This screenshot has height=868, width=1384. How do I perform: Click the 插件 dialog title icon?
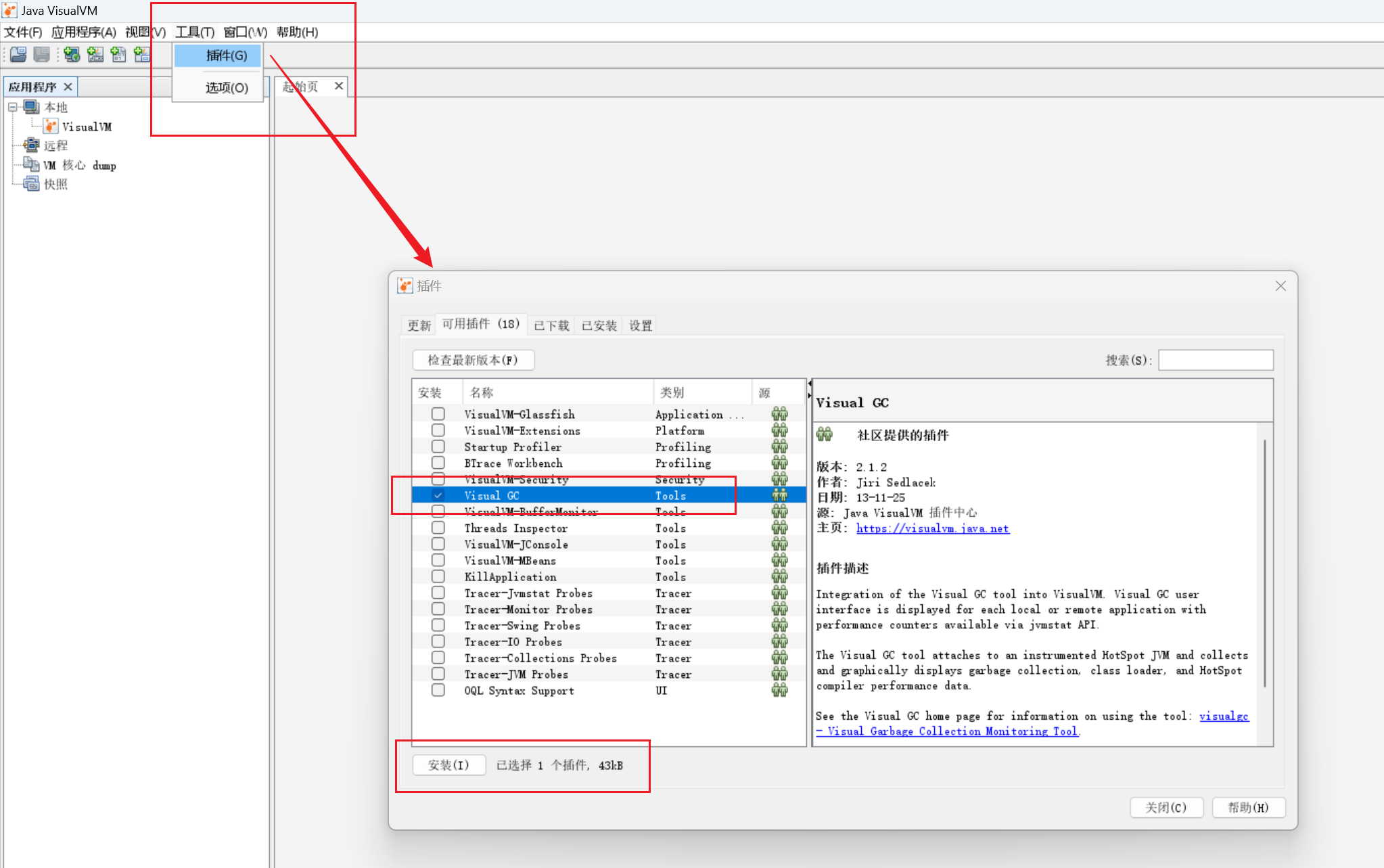coord(405,285)
